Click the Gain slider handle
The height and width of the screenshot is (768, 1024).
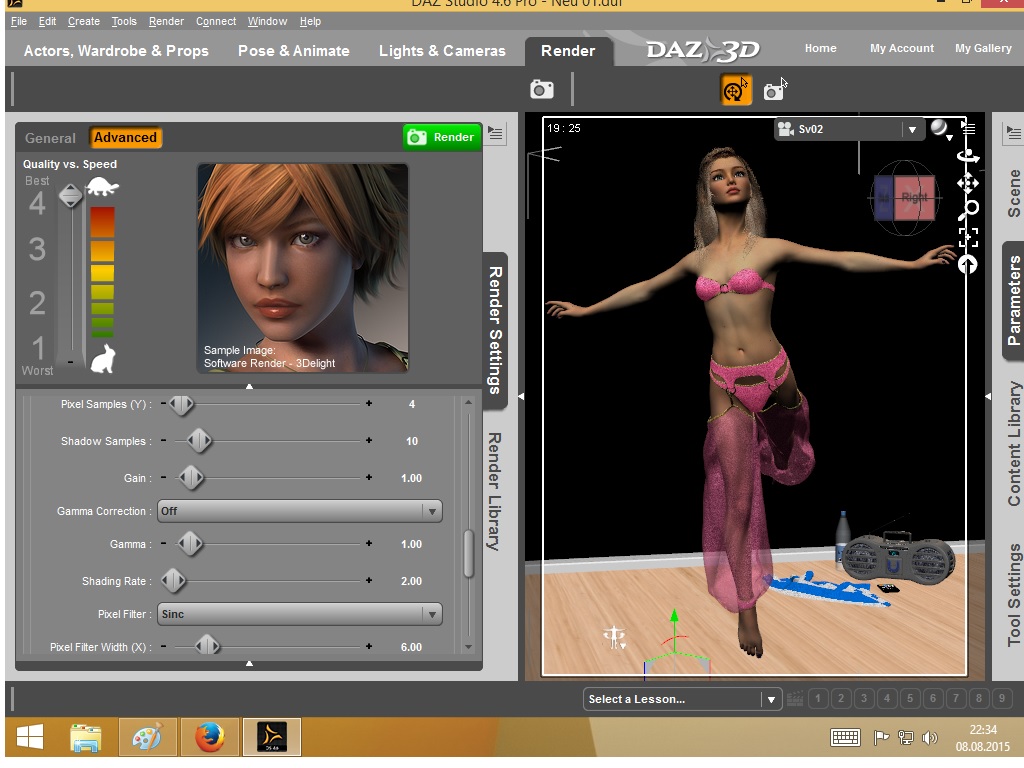pyautogui.click(x=191, y=478)
